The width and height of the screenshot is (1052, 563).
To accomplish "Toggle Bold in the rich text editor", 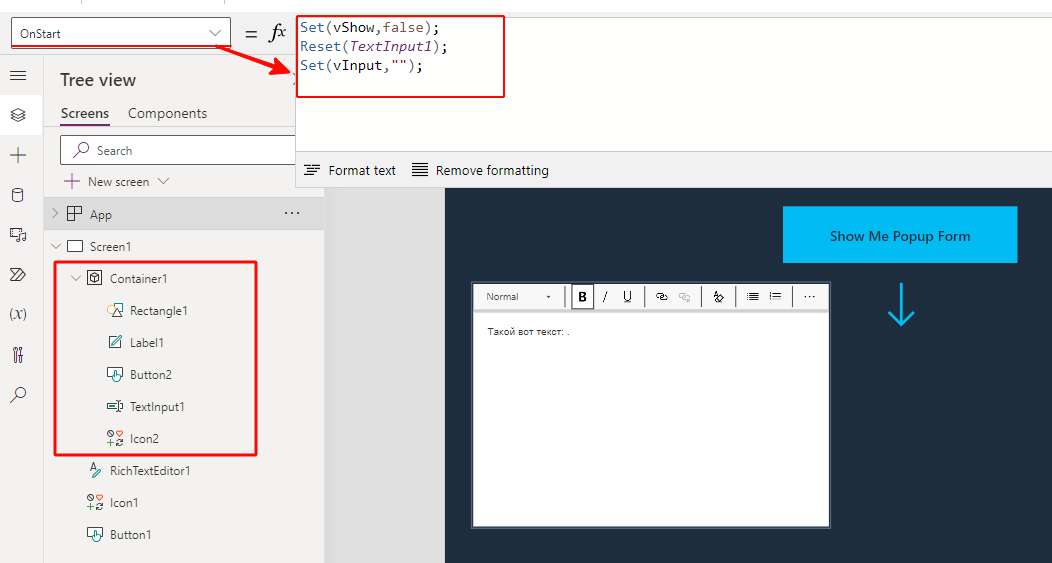I will point(582,297).
